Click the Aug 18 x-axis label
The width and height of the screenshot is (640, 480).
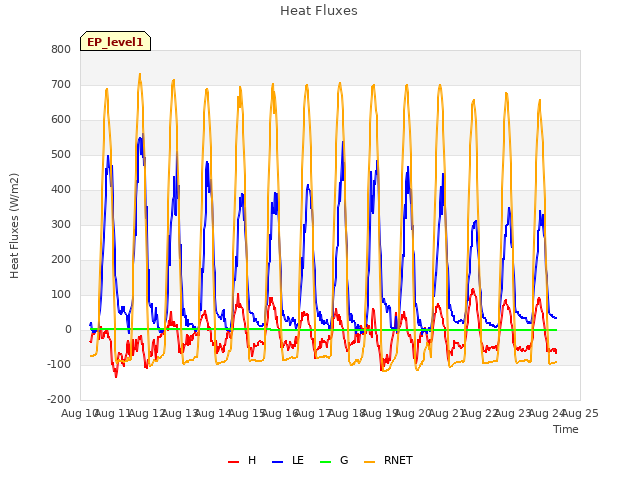(347, 413)
